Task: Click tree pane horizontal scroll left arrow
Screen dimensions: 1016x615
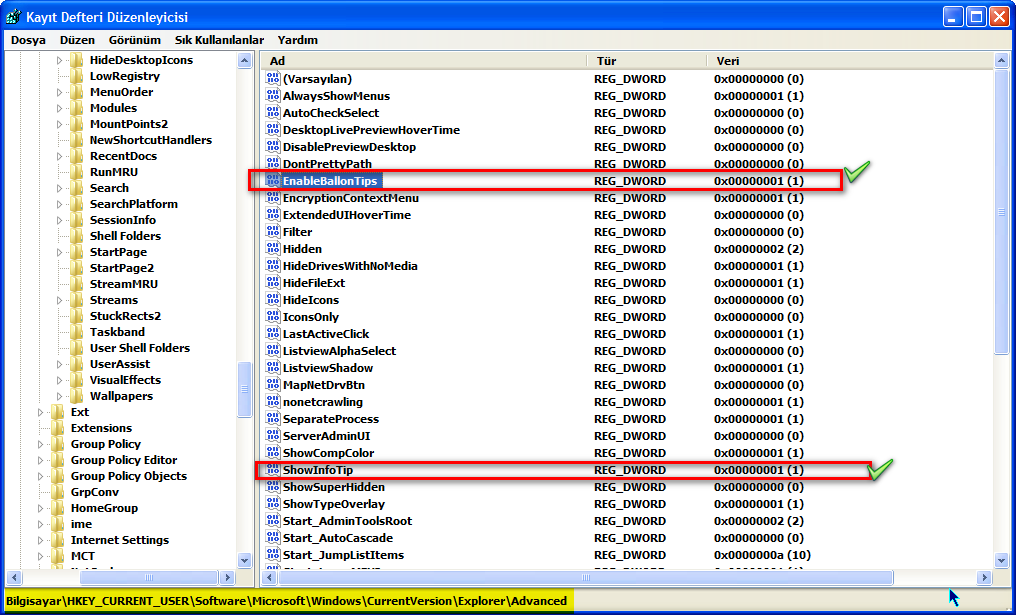Action: pos(13,577)
